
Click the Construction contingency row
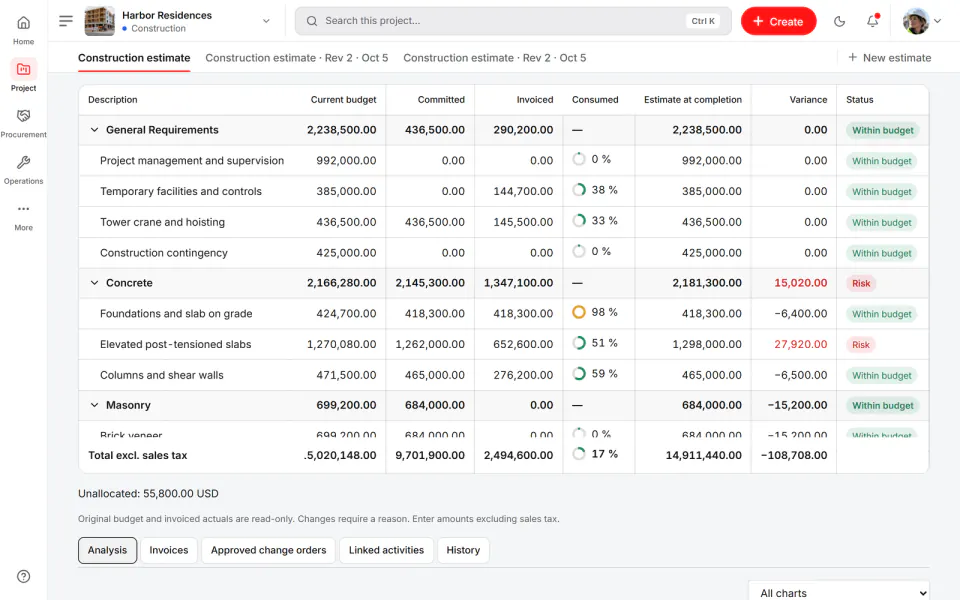[503, 253]
